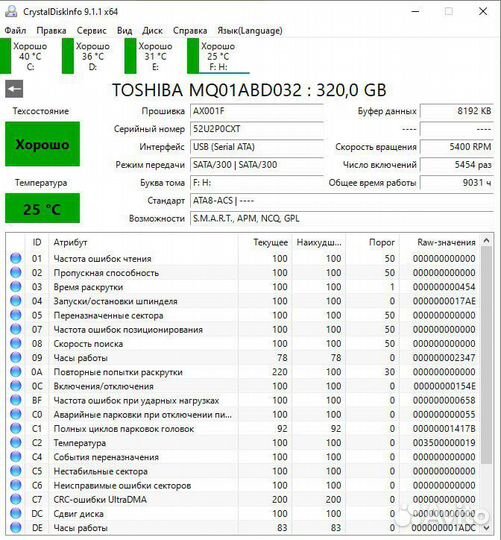Open the Диск menu

[152, 31]
